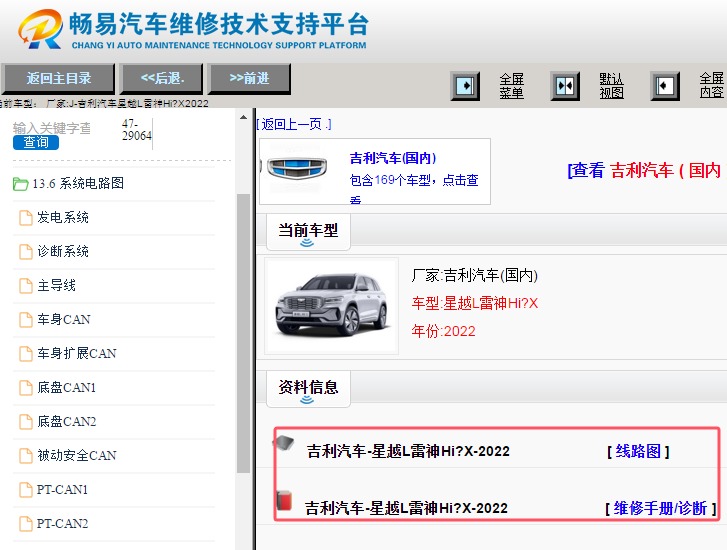727x550 pixels.
Task: Click the 默认视图 text label
Action: point(611,86)
